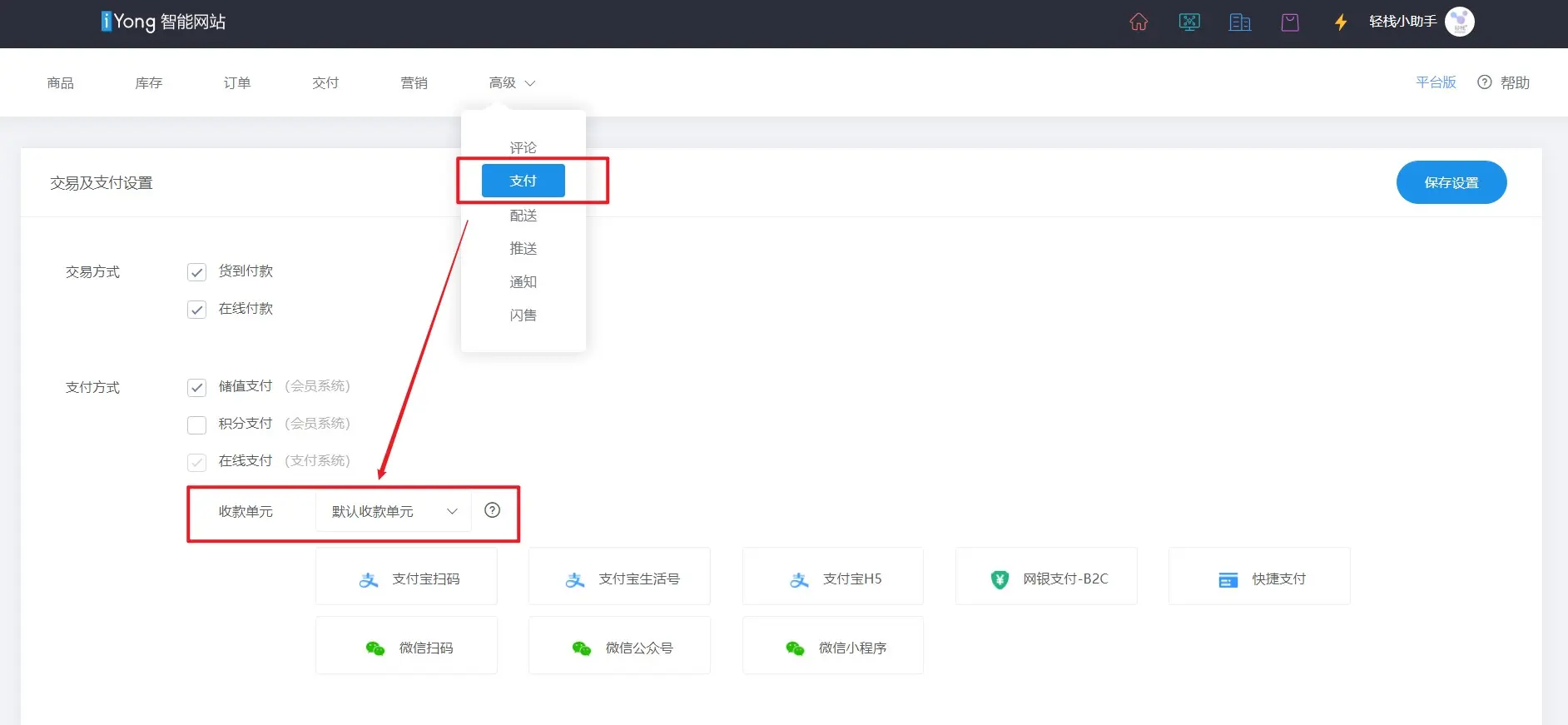The image size is (1568, 725).
Task: Click the user avatar in top bar
Action: tap(1459, 22)
